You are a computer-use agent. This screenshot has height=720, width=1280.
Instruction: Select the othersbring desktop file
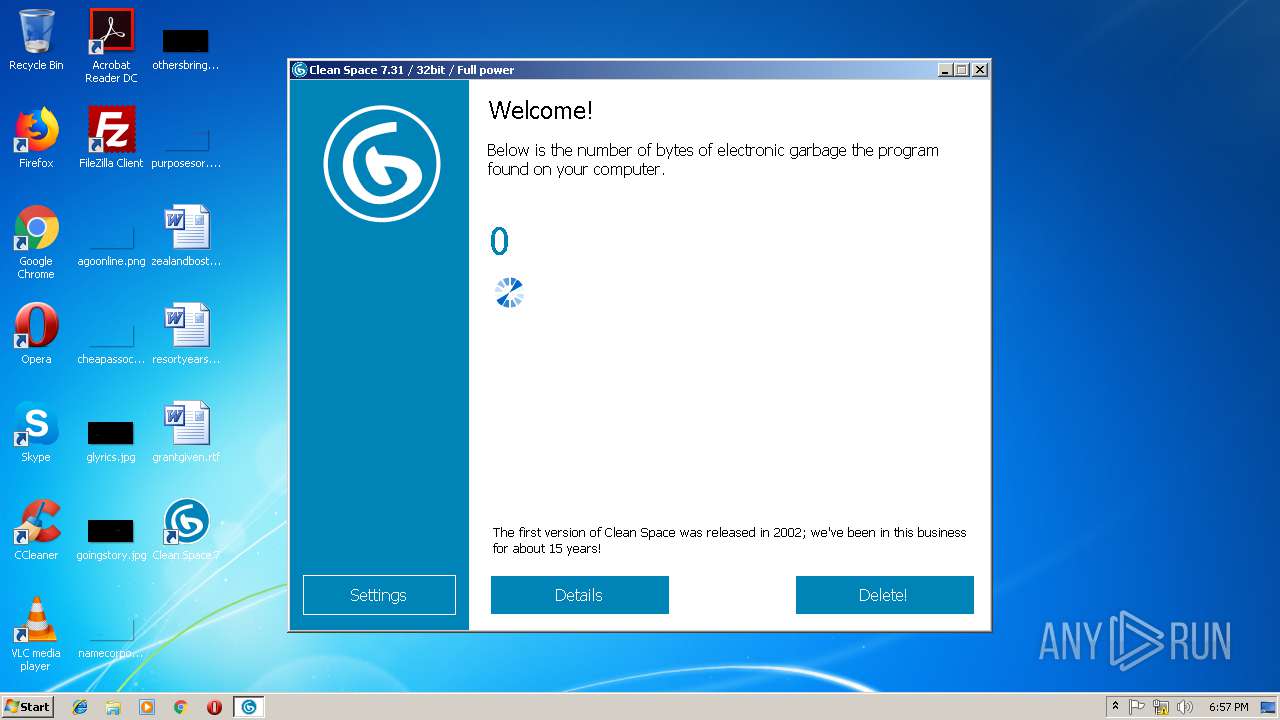[185, 48]
